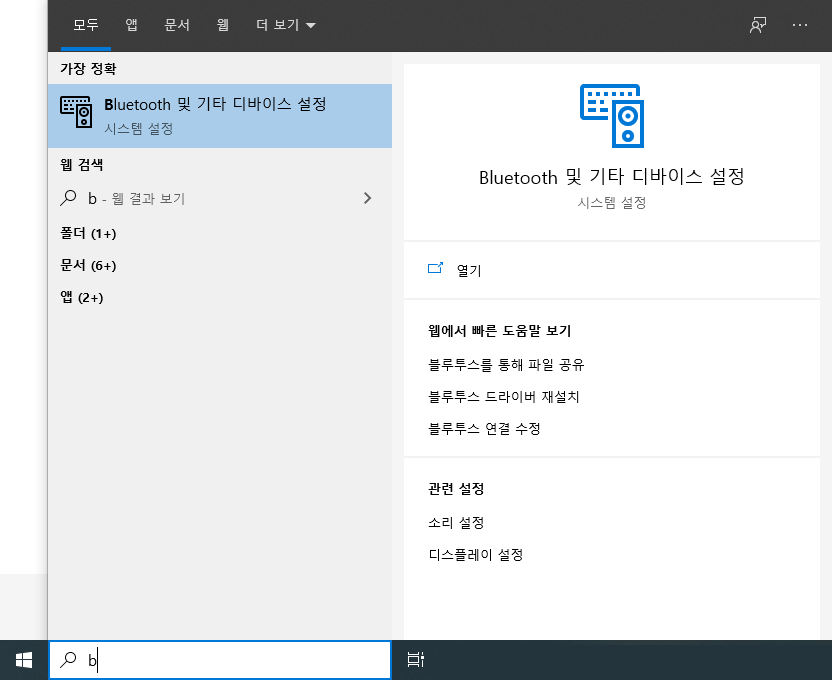832x680 pixels.
Task: Select the Bluetooth 및 기타 디바이스 설정 result
Action: (220, 116)
